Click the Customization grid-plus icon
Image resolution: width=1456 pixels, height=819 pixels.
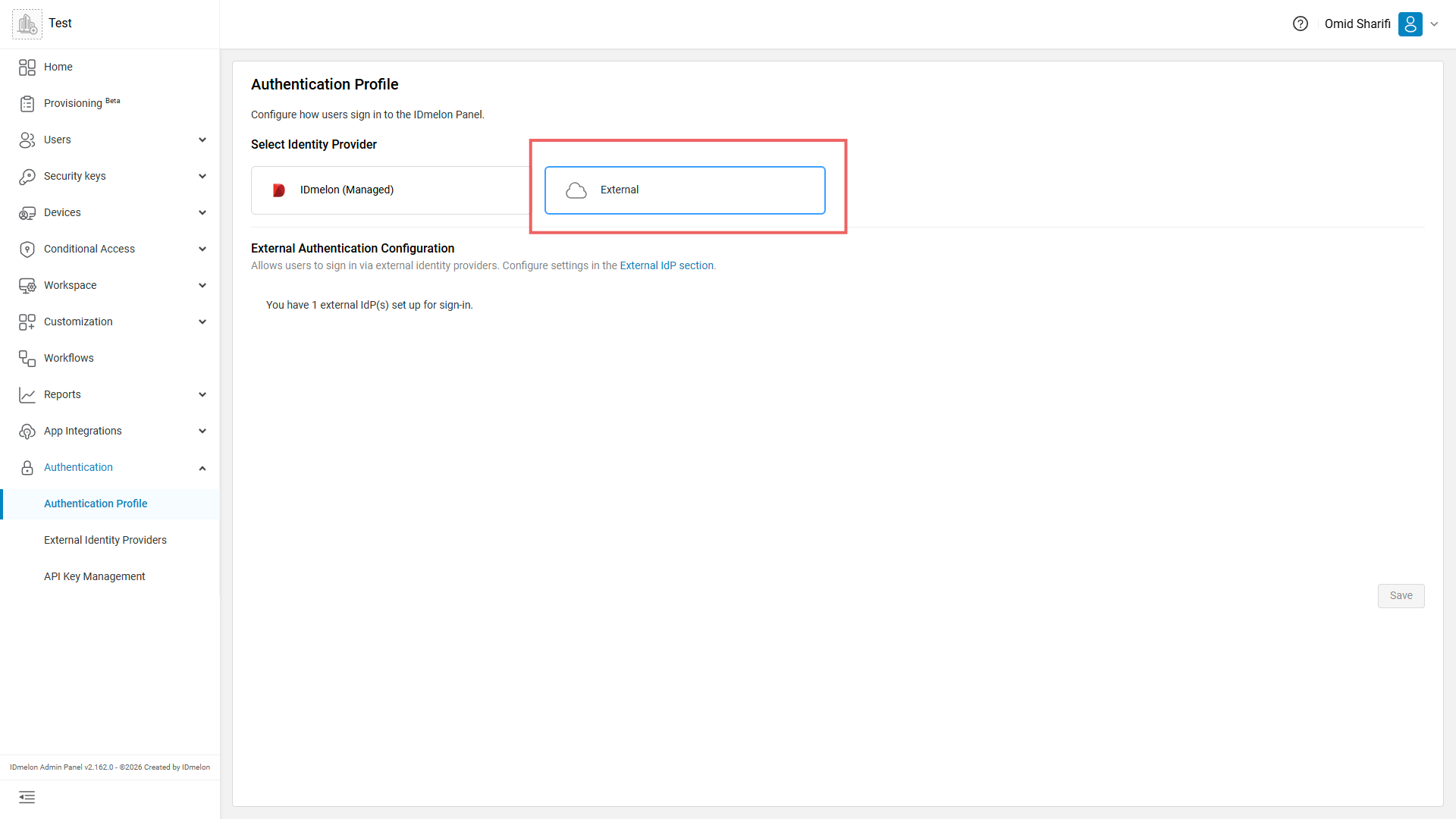coord(27,322)
